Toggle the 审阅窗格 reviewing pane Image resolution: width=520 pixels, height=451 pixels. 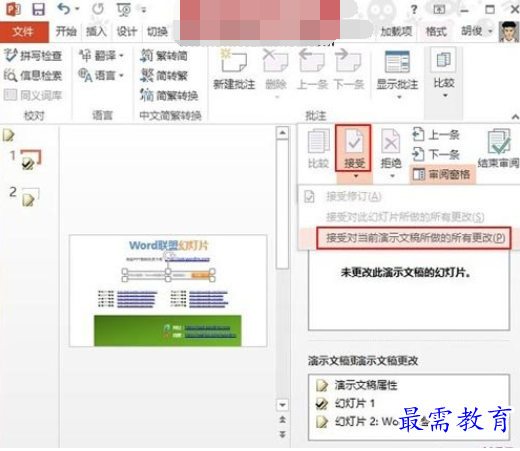[442, 174]
